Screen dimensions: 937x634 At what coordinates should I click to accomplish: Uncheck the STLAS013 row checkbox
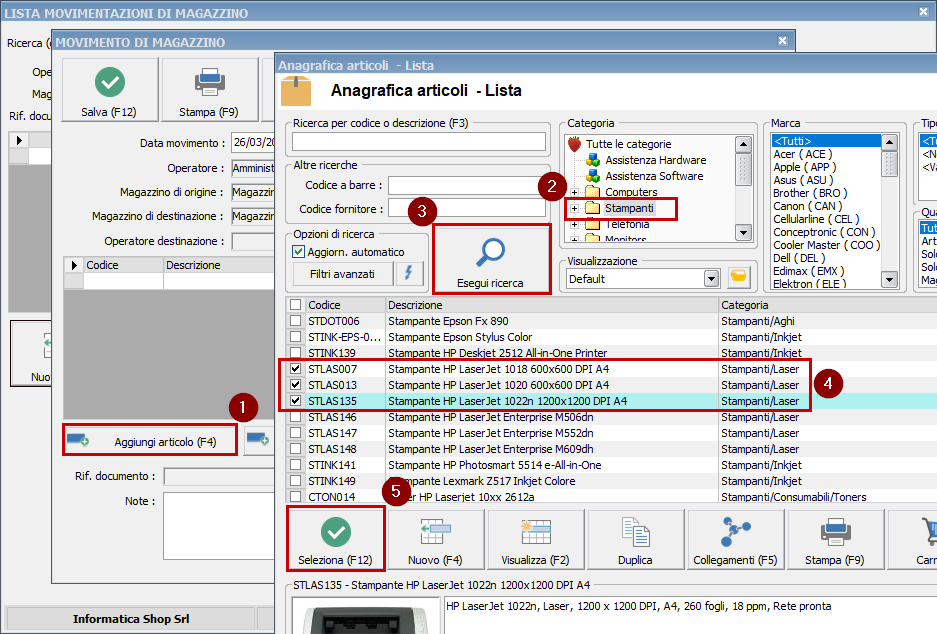295,385
